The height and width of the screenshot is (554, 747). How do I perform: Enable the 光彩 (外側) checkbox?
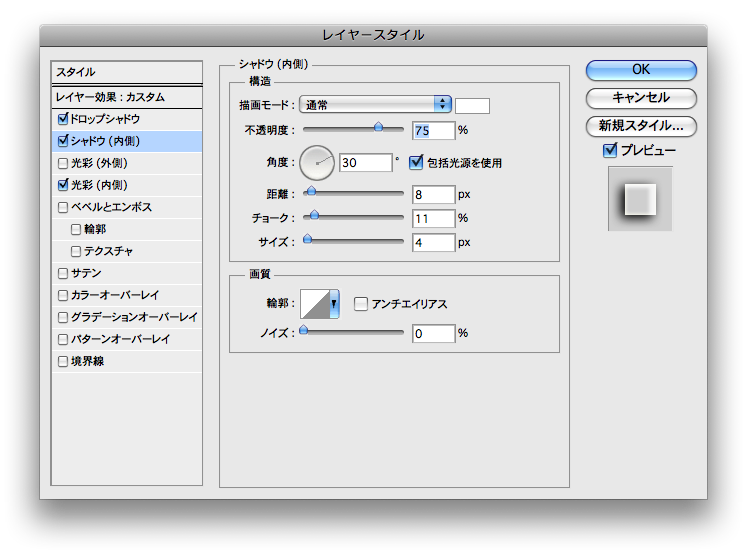click(64, 163)
